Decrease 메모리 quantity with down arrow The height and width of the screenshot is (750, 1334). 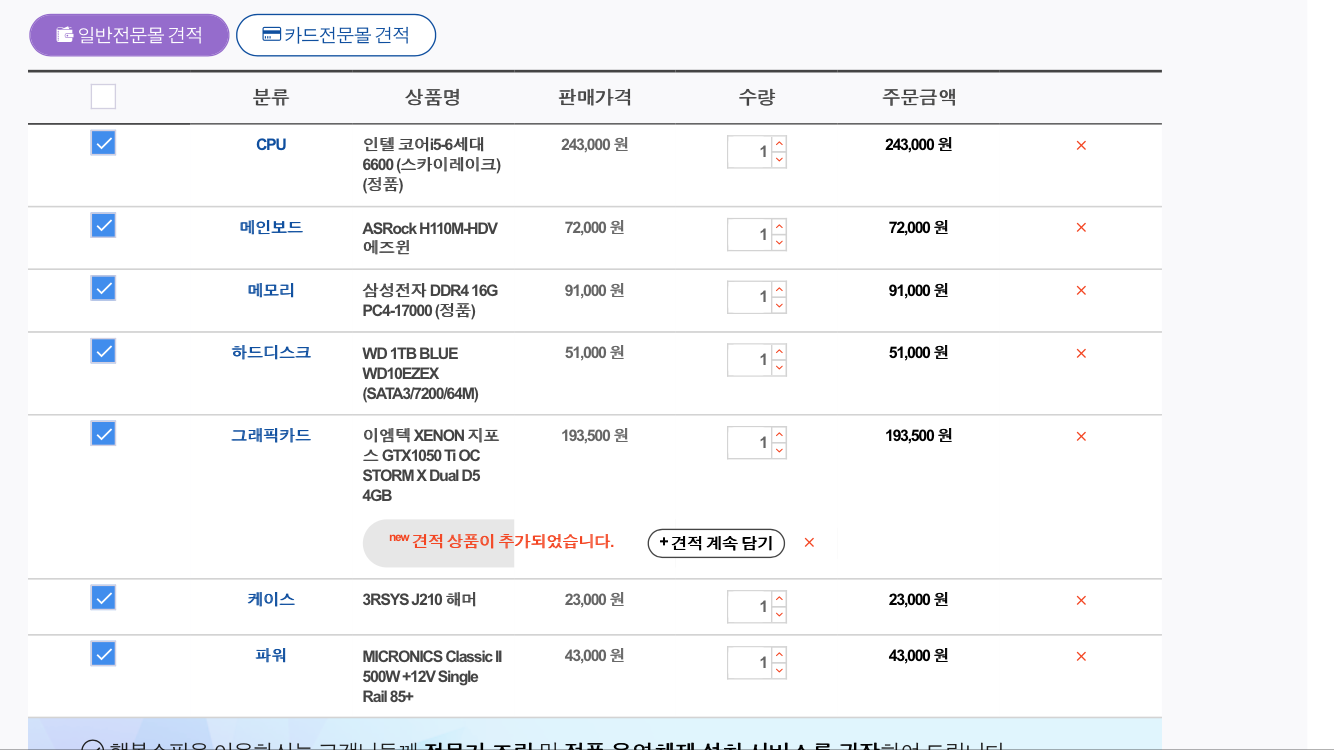tap(779, 305)
